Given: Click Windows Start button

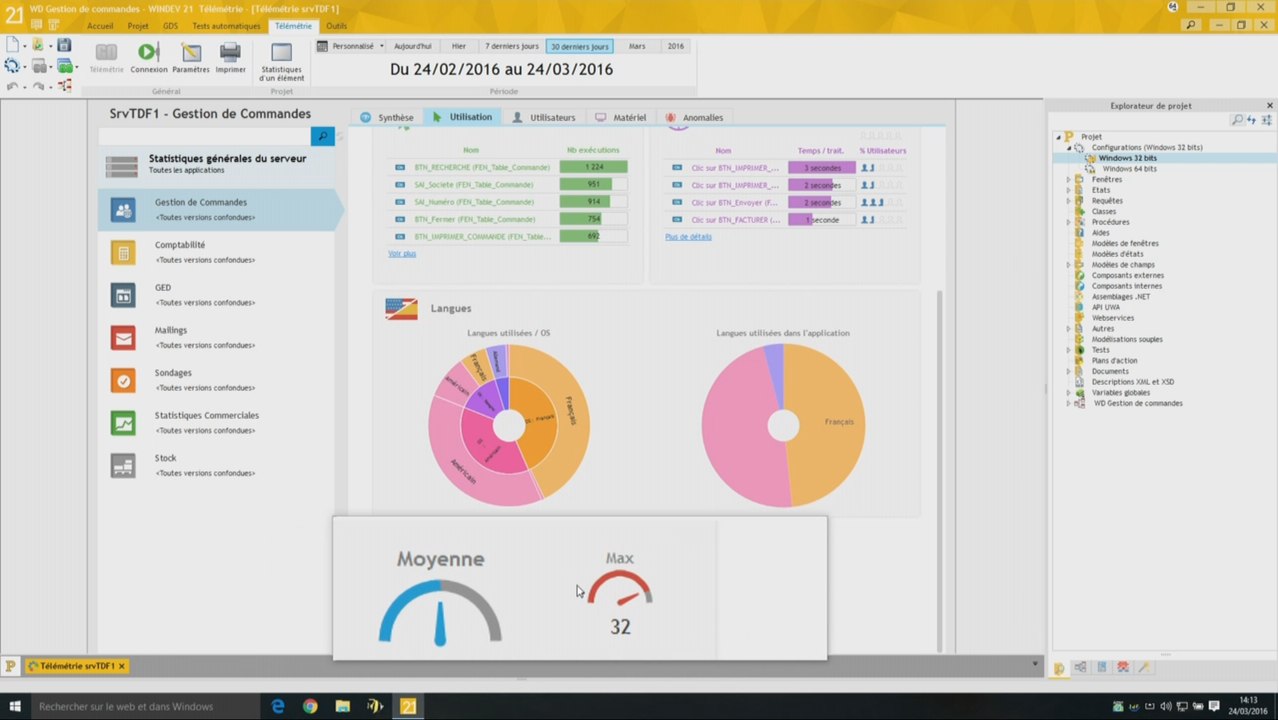Looking at the screenshot, I should 14,706.
